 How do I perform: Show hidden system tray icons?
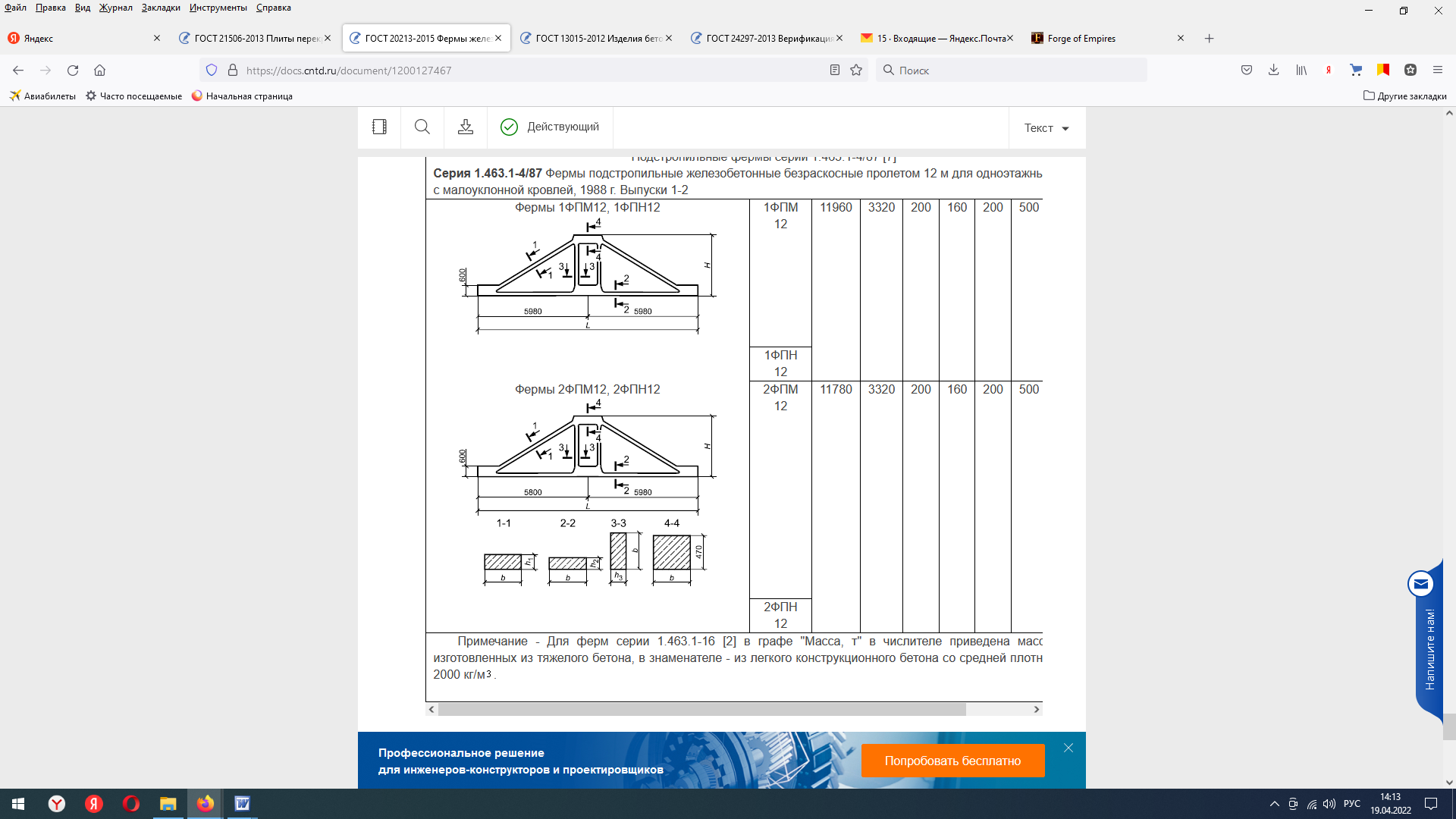[x=1275, y=804]
